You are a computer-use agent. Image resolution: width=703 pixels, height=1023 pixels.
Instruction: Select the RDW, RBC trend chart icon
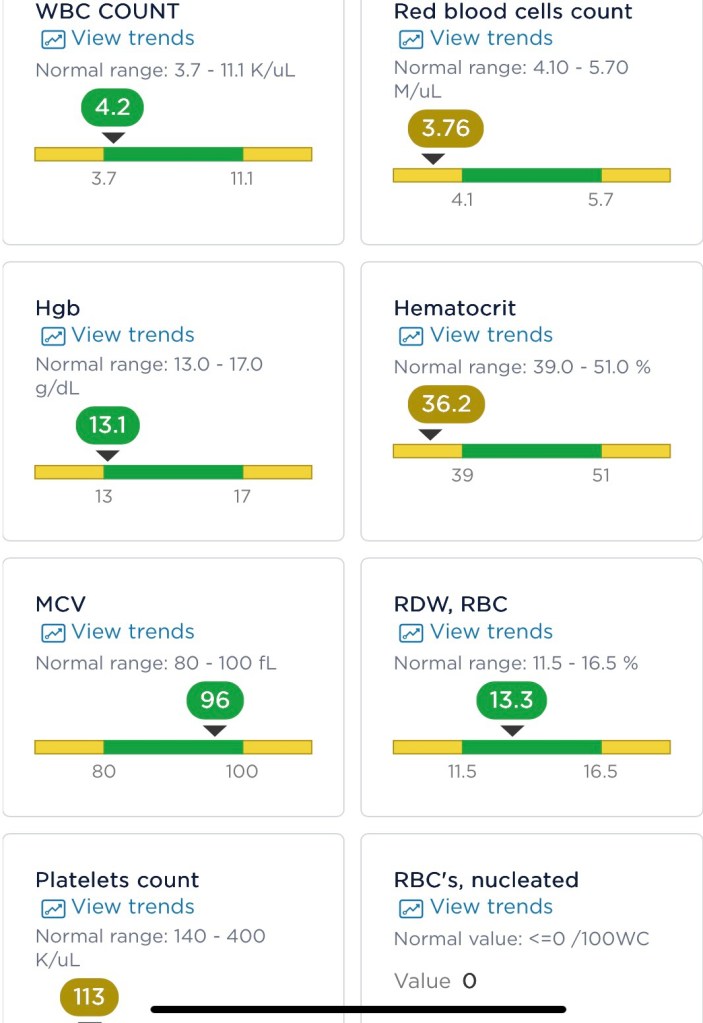click(411, 633)
